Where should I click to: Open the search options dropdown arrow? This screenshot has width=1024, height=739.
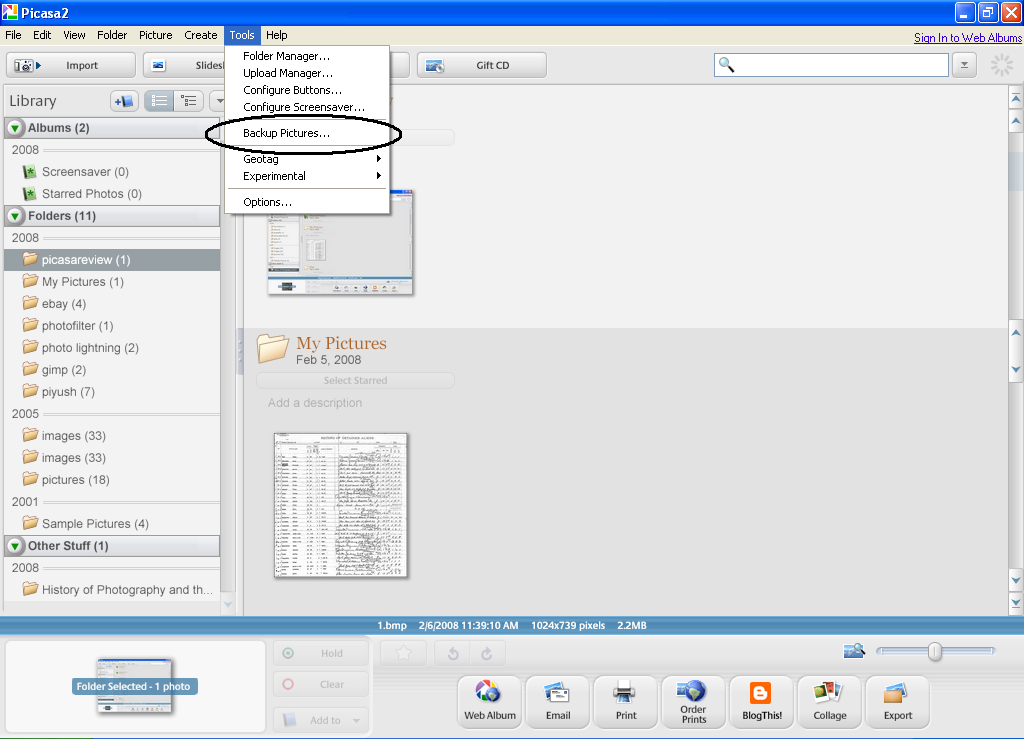[964, 65]
